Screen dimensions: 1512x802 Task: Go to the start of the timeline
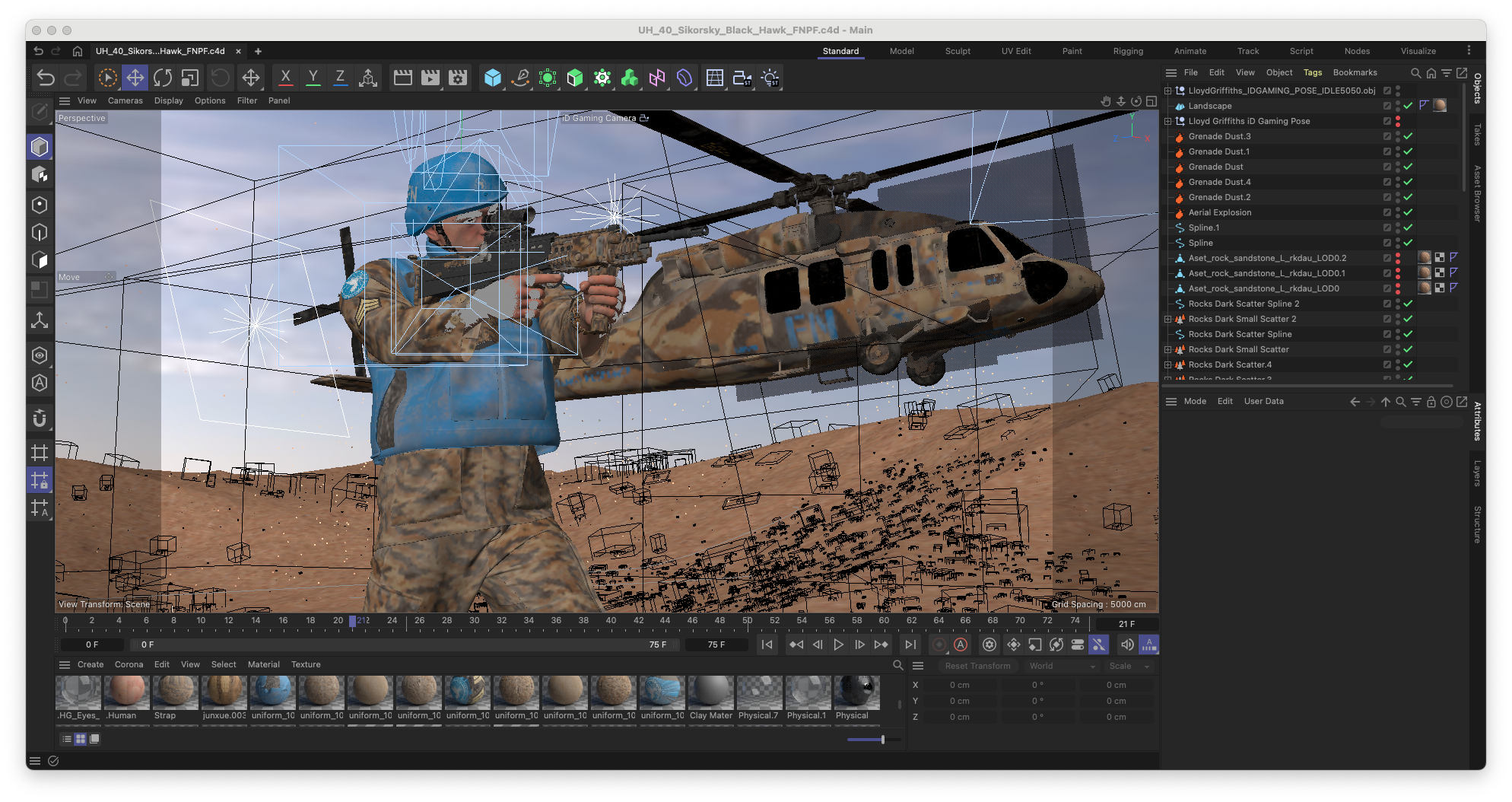pyautogui.click(x=767, y=644)
